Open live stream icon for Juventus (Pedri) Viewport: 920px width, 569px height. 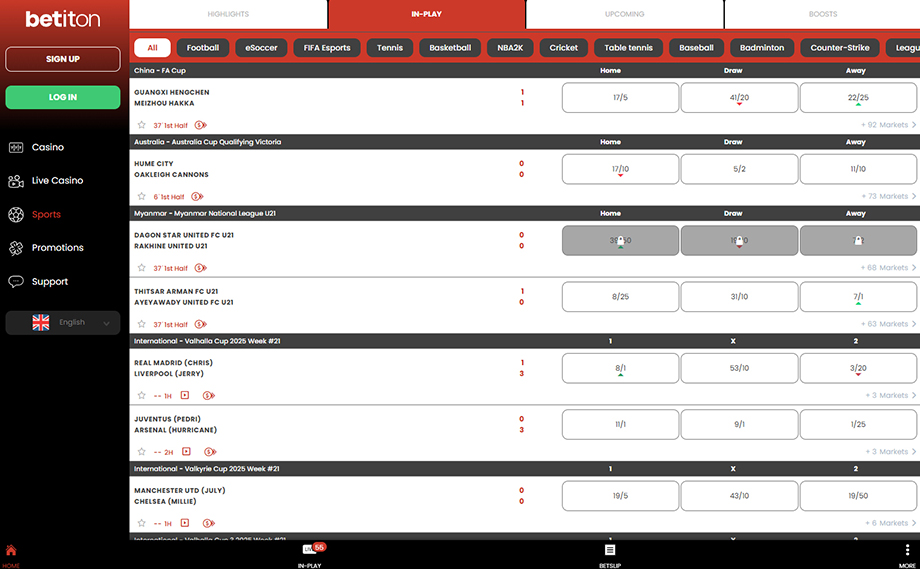(x=187, y=452)
